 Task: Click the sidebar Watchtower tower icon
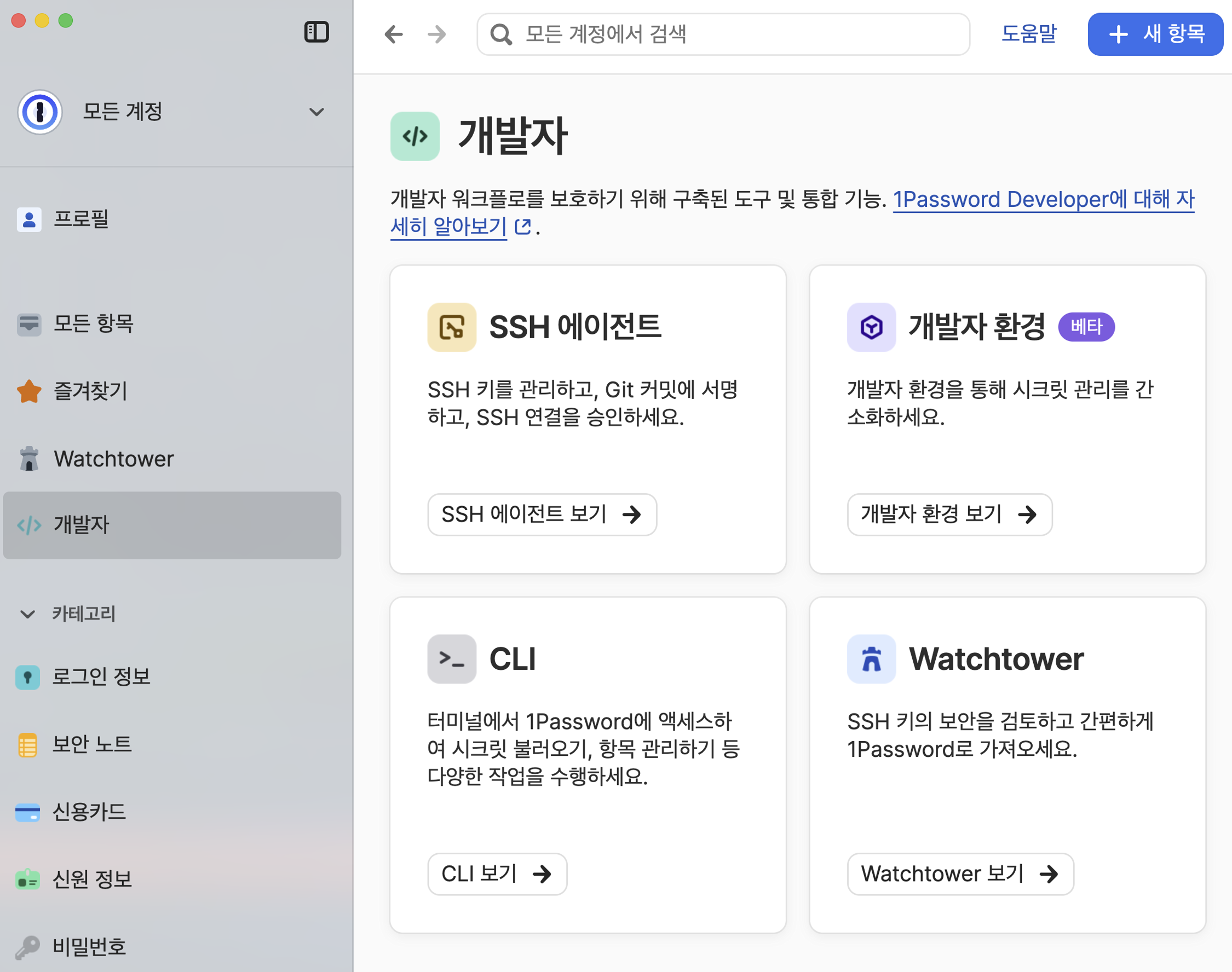coord(29,459)
